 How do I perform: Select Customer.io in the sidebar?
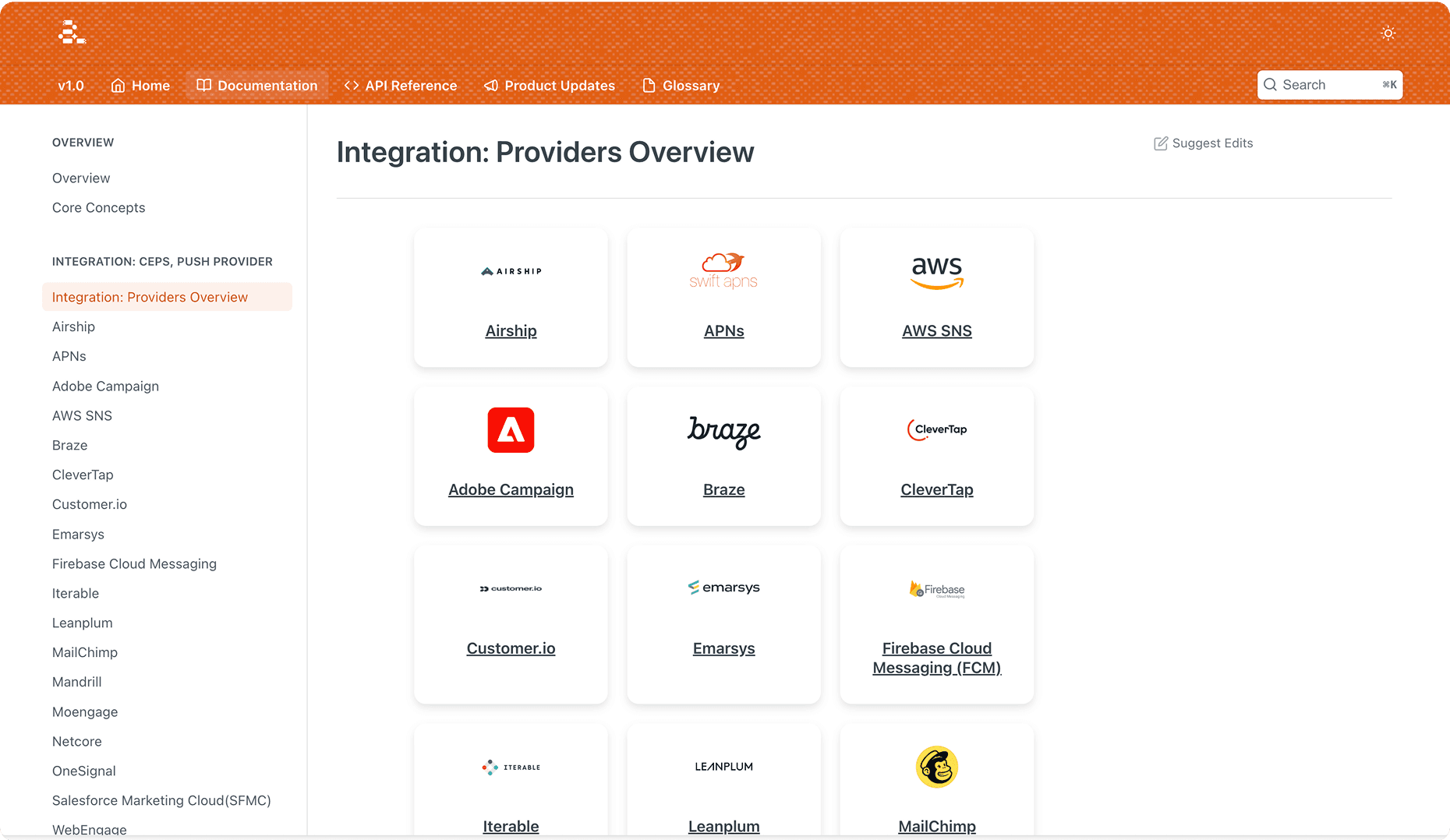pos(90,505)
